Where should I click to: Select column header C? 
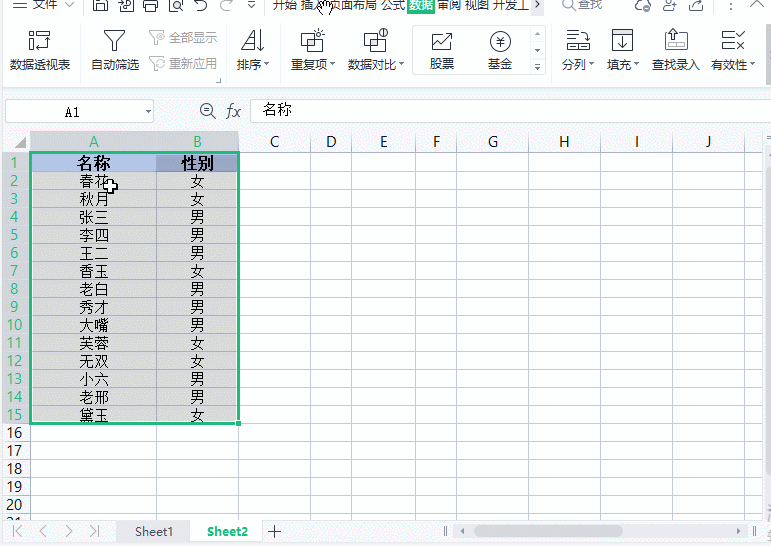(x=274, y=142)
